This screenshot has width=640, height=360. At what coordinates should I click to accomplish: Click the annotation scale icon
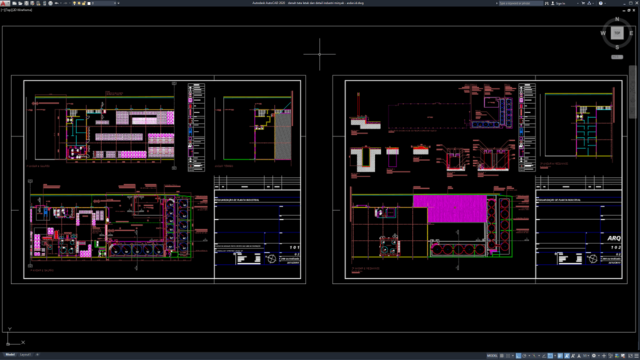579,356
